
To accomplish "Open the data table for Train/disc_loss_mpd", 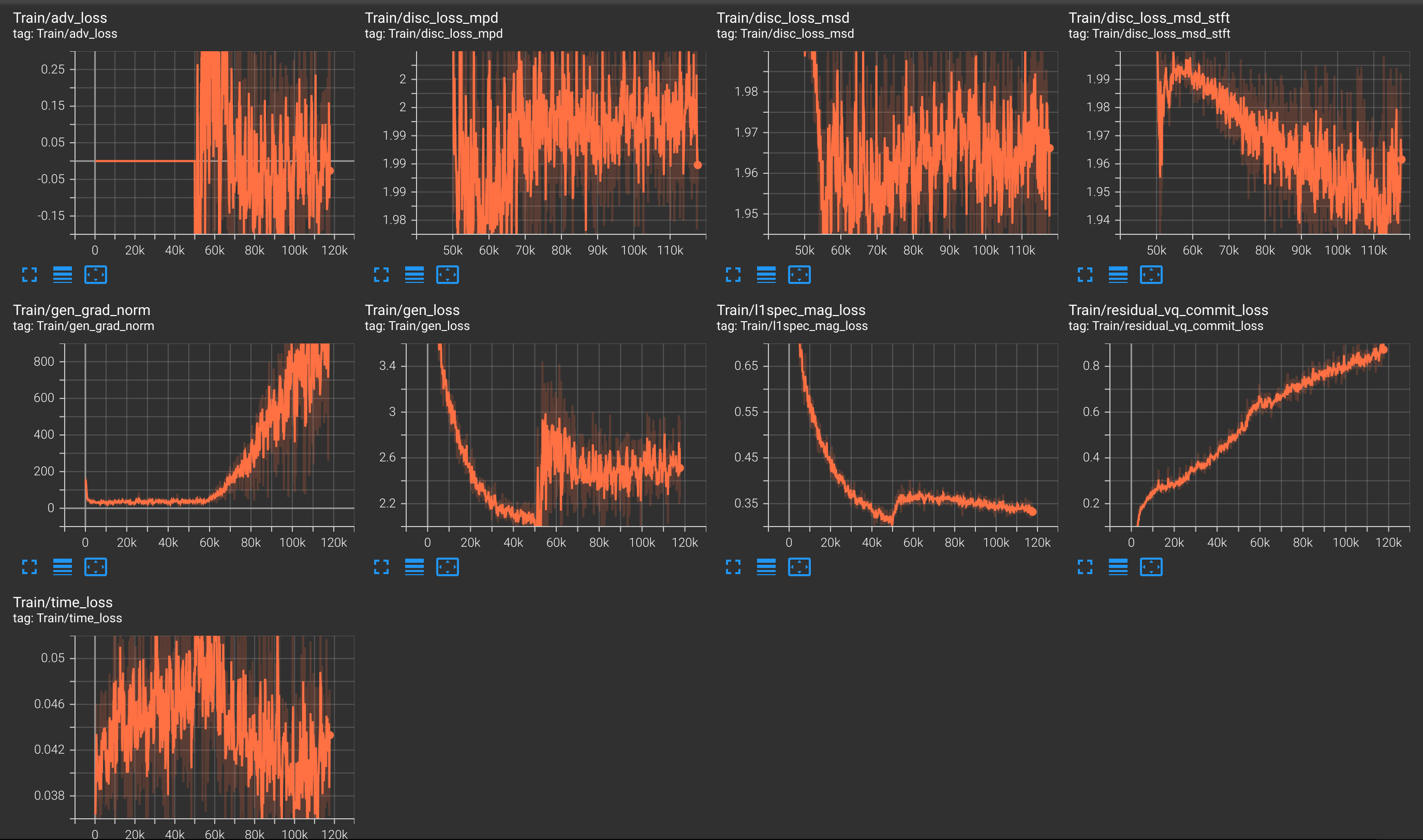I will (415, 275).
